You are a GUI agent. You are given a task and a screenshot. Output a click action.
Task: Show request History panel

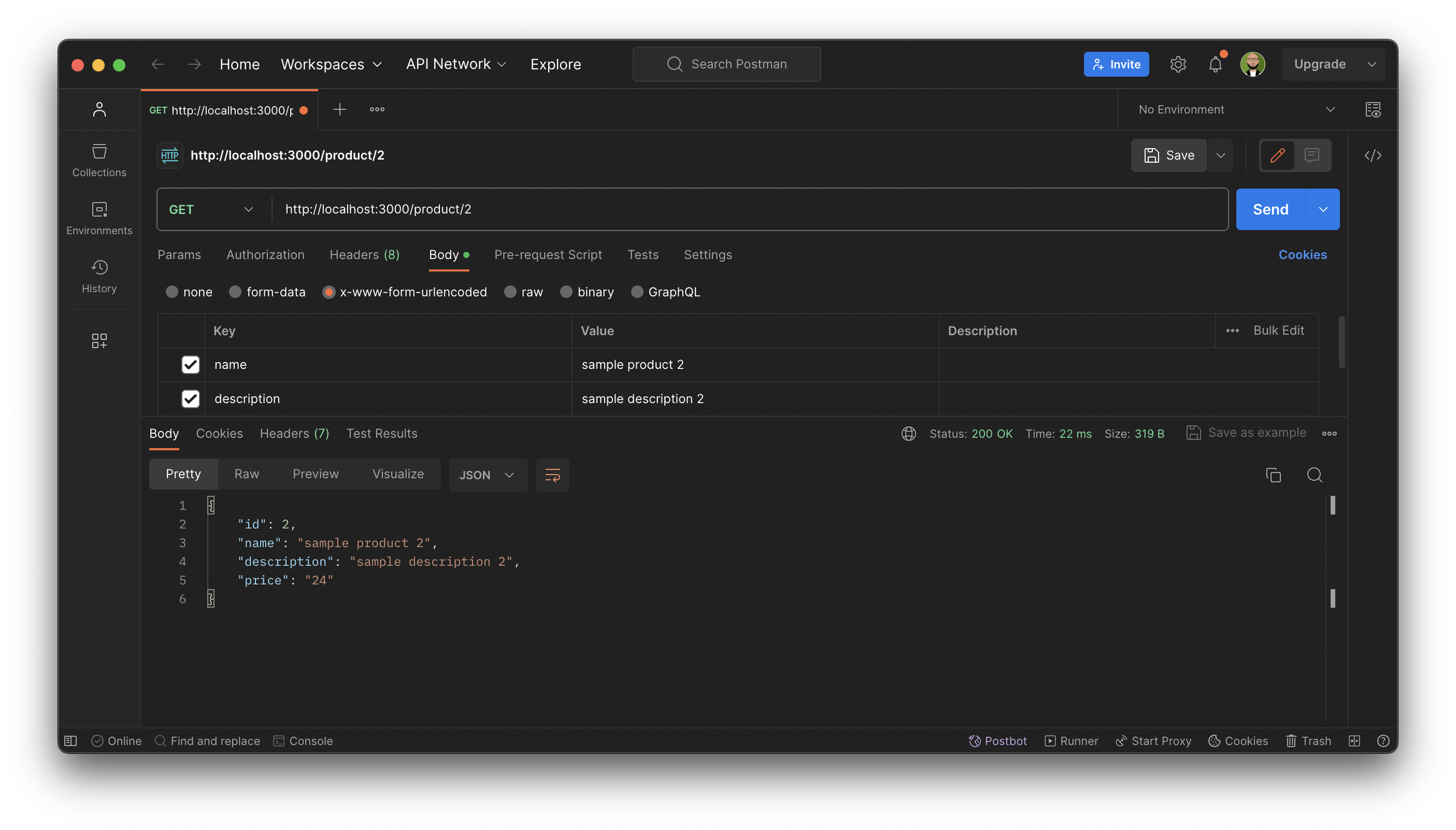point(98,277)
